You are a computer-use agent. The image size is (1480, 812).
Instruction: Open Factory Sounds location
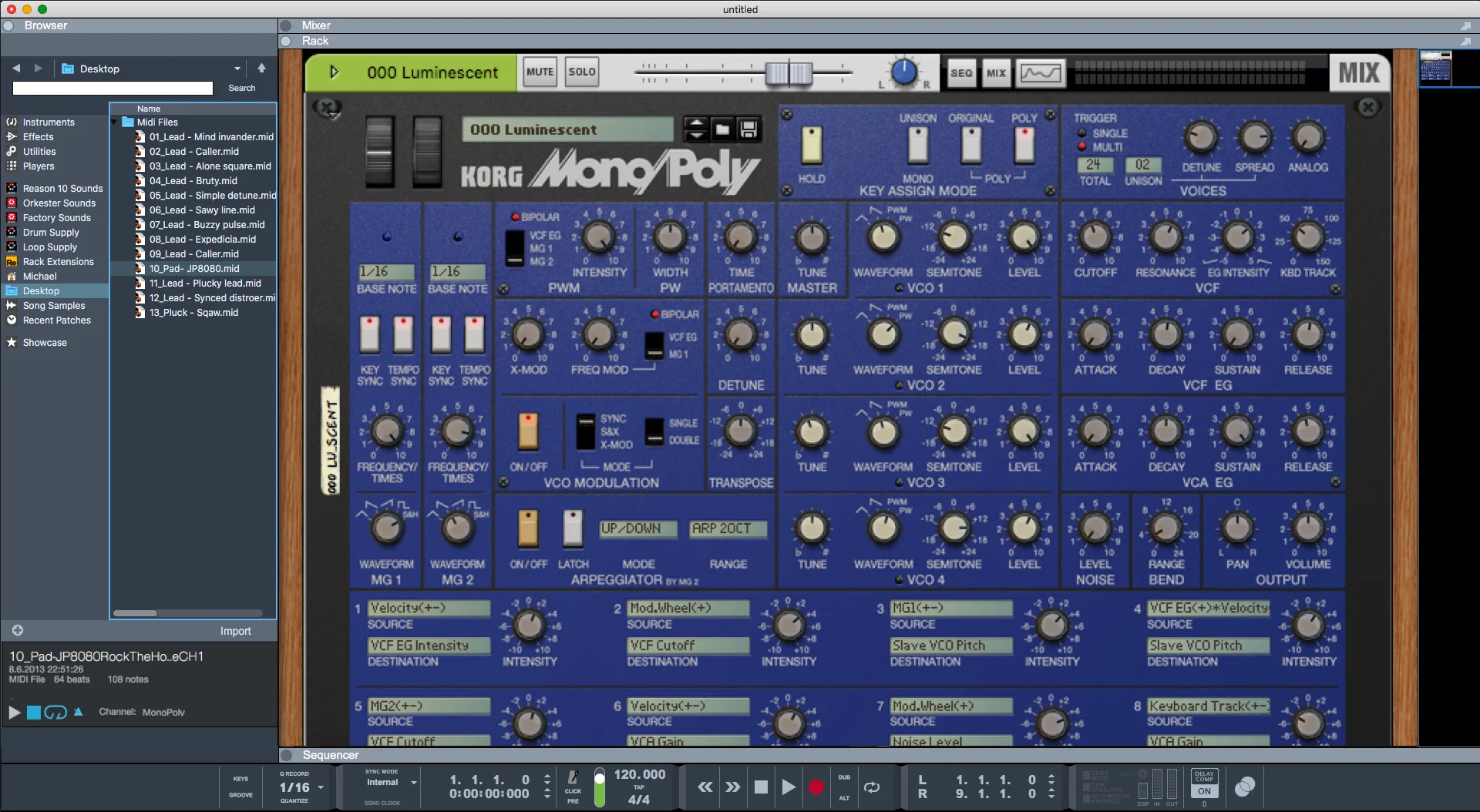(x=56, y=218)
